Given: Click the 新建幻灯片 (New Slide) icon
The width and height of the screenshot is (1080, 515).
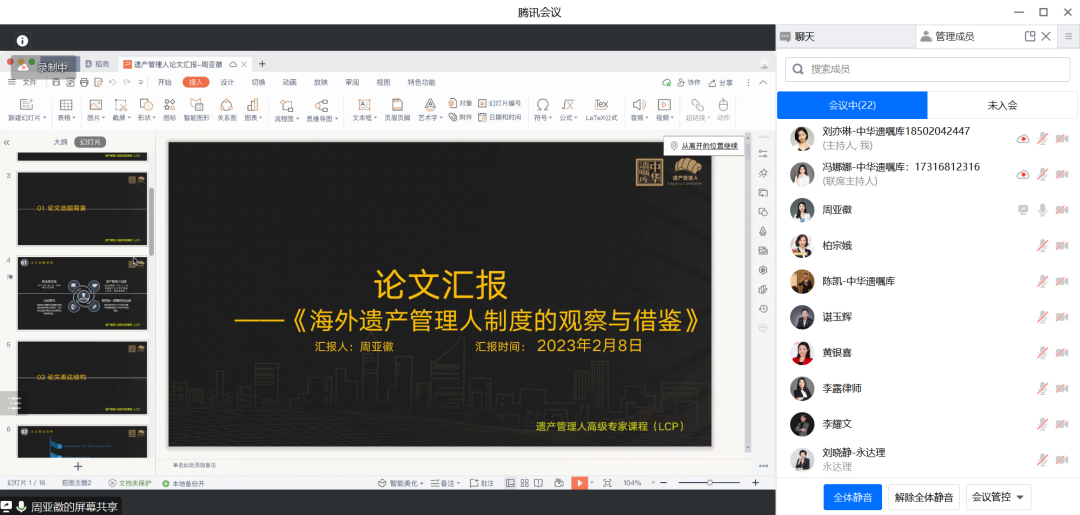Looking at the screenshot, I should tap(27, 105).
